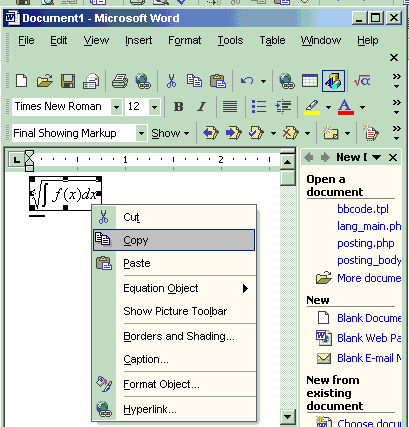The height and width of the screenshot is (427, 409).
Task: Open highlight color dropdown arrow
Action: click(328, 107)
